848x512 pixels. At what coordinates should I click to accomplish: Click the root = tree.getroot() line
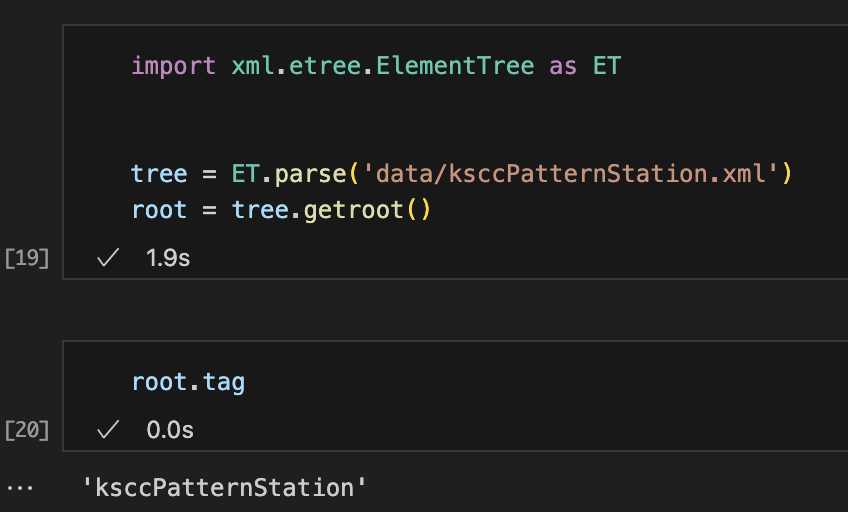(x=281, y=210)
